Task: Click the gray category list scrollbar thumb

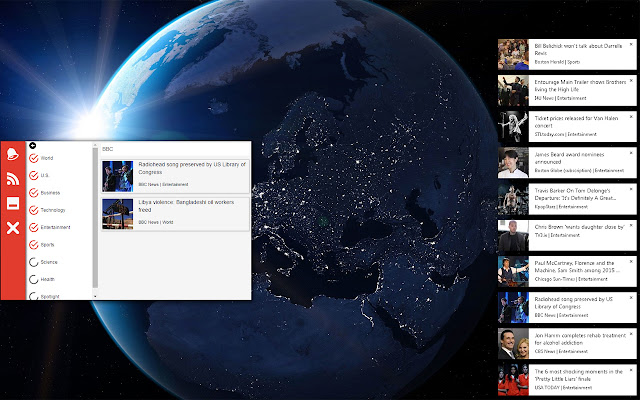Action: [95, 218]
